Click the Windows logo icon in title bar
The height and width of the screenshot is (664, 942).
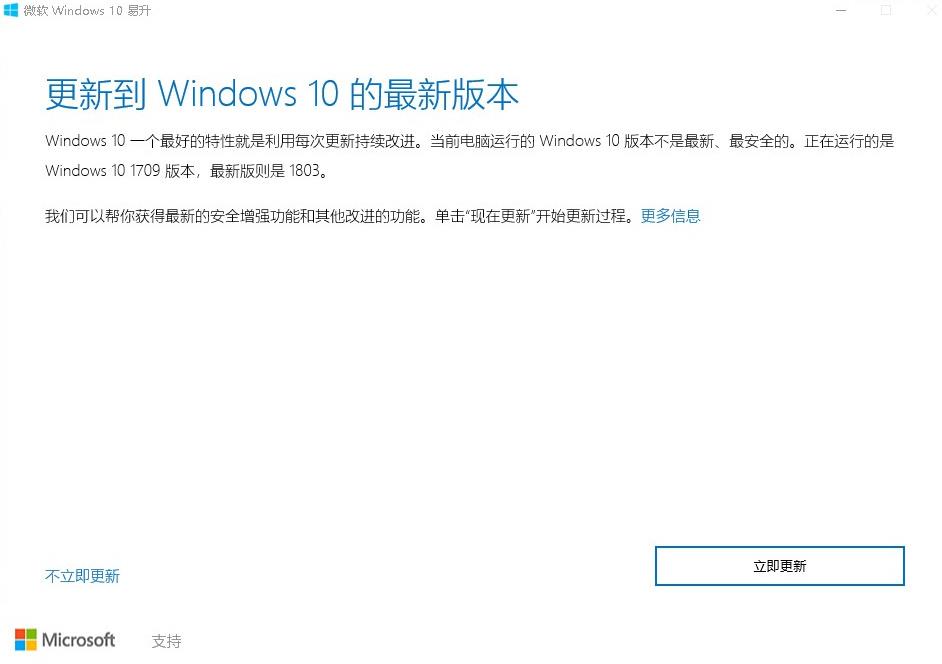click(x=11, y=10)
